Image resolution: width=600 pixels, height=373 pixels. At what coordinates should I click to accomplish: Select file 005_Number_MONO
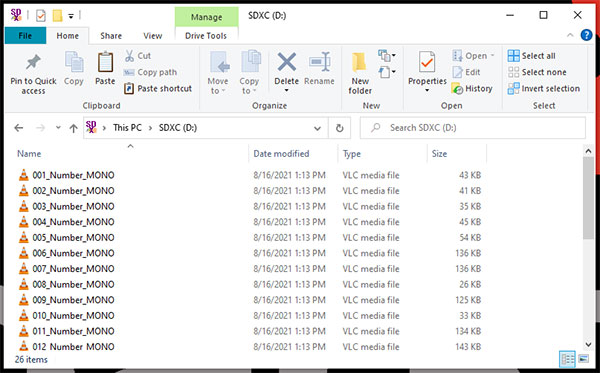[73, 238]
